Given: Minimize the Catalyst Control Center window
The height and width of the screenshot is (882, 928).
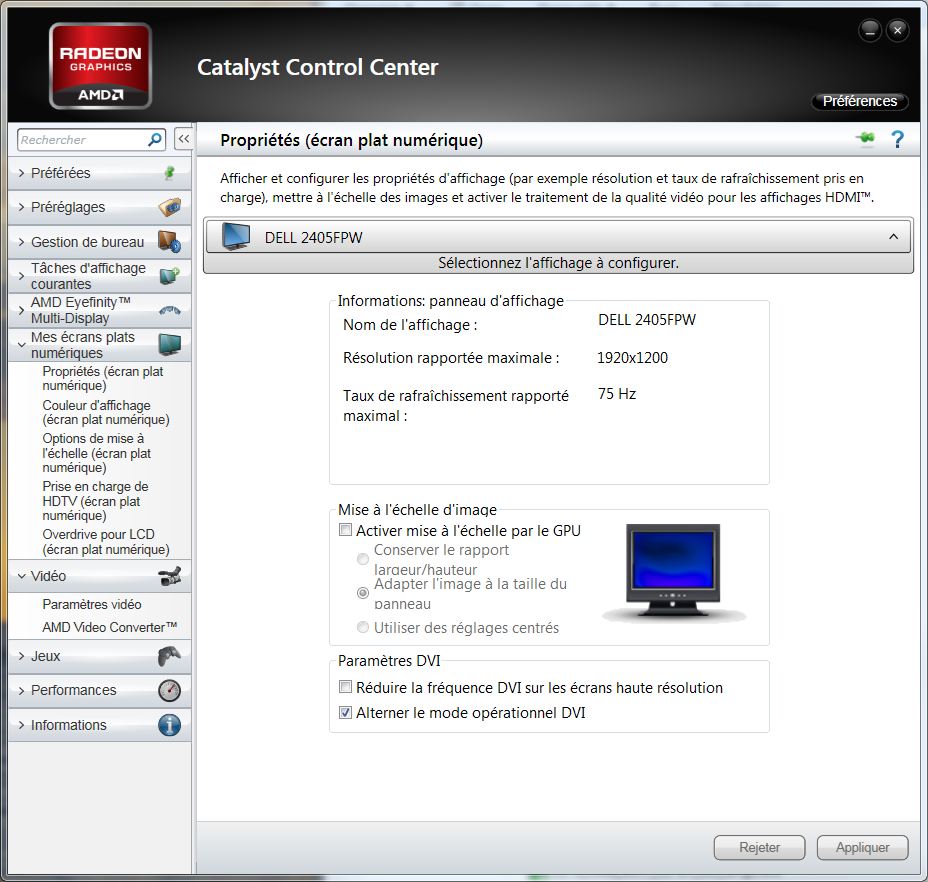Looking at the screenshot, I should 869,30.
